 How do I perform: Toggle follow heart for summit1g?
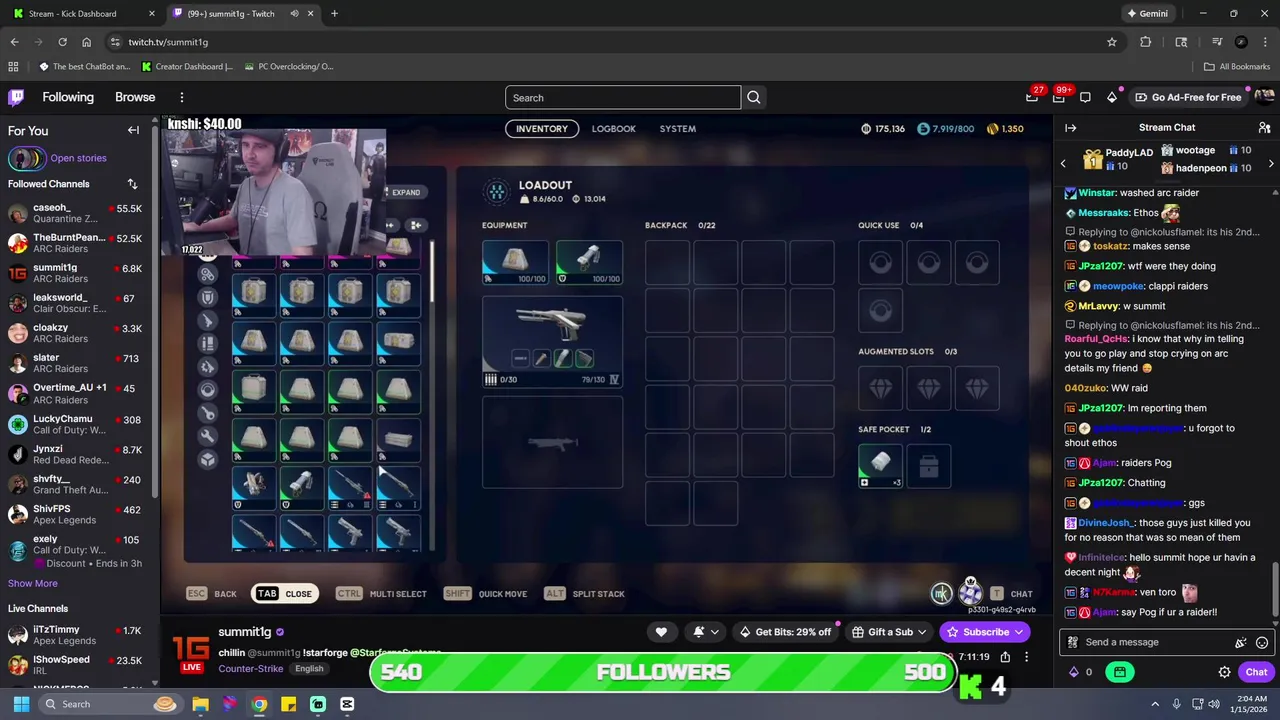click(661, 632)
